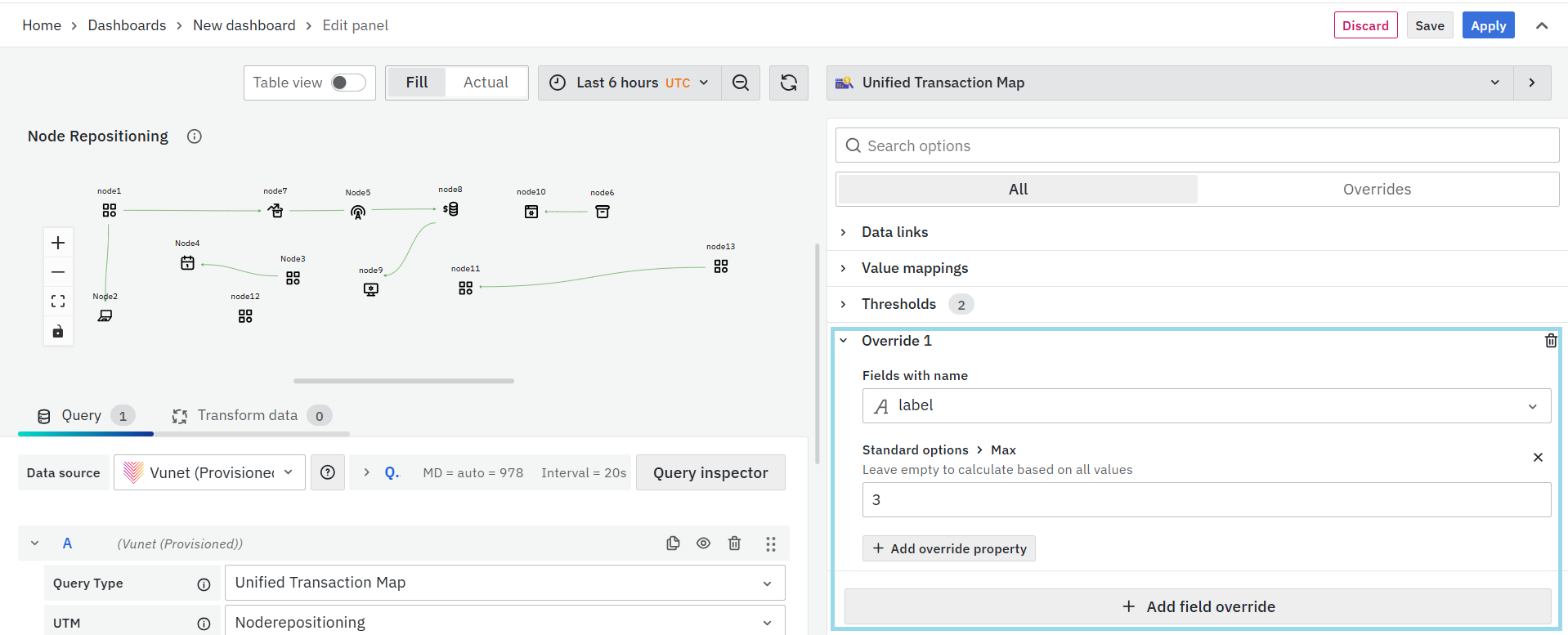Toggle the Table view switch
Screen dimensions: 1568x635
(349, 83)
